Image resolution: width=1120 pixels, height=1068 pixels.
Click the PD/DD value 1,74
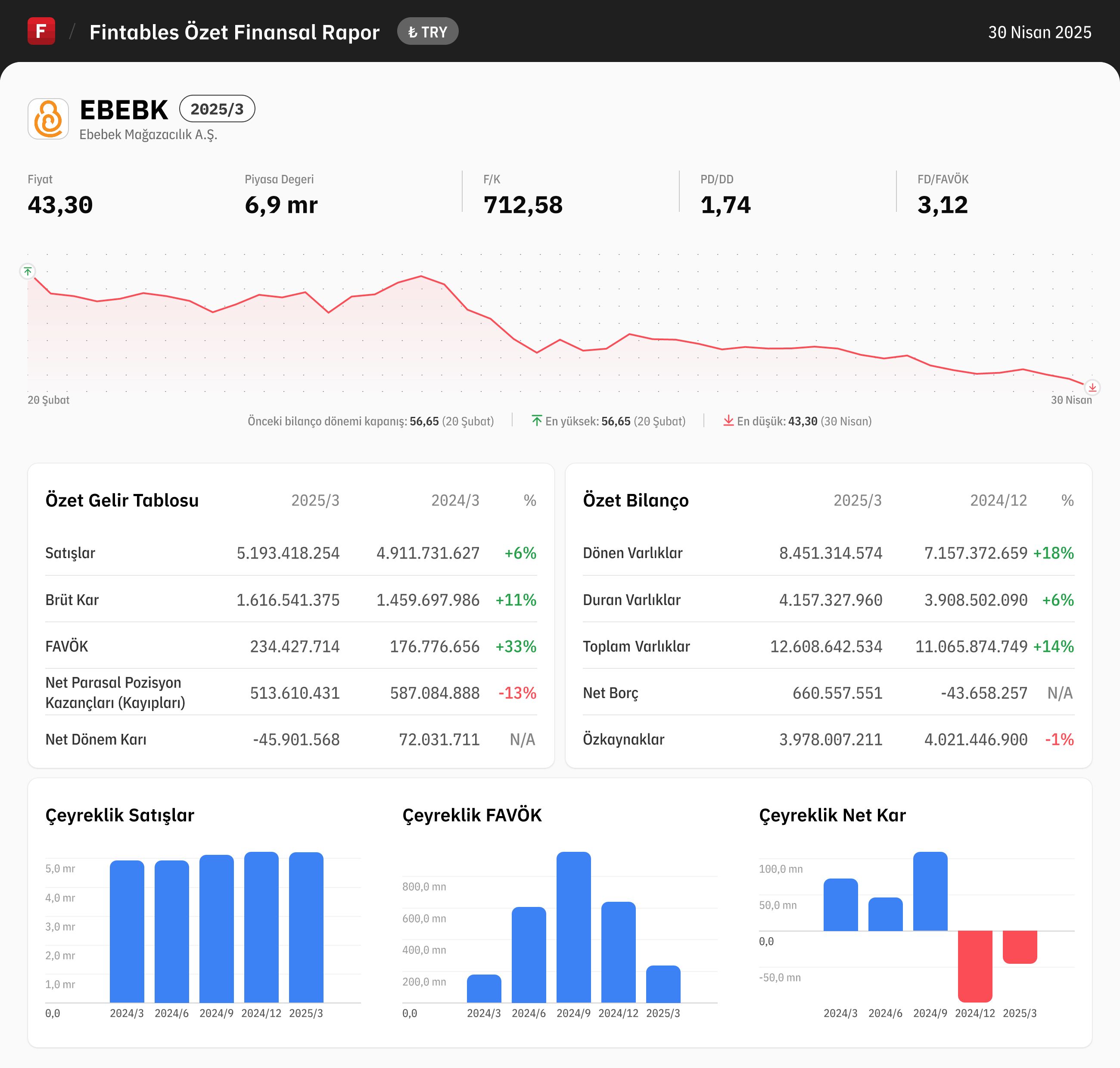pyautogui.click(x=725, y=205)
